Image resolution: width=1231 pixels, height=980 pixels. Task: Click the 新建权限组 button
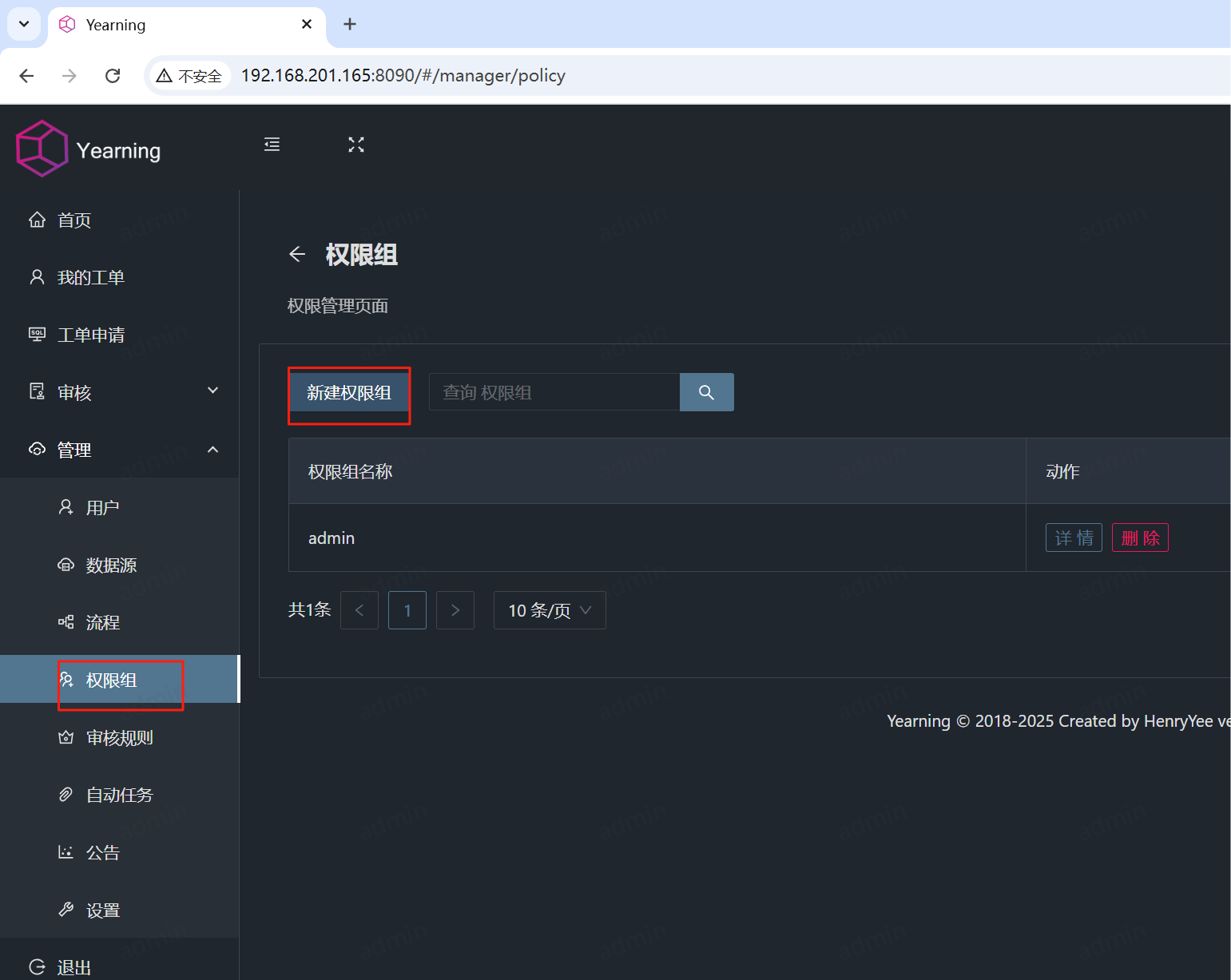coord(349,392)
